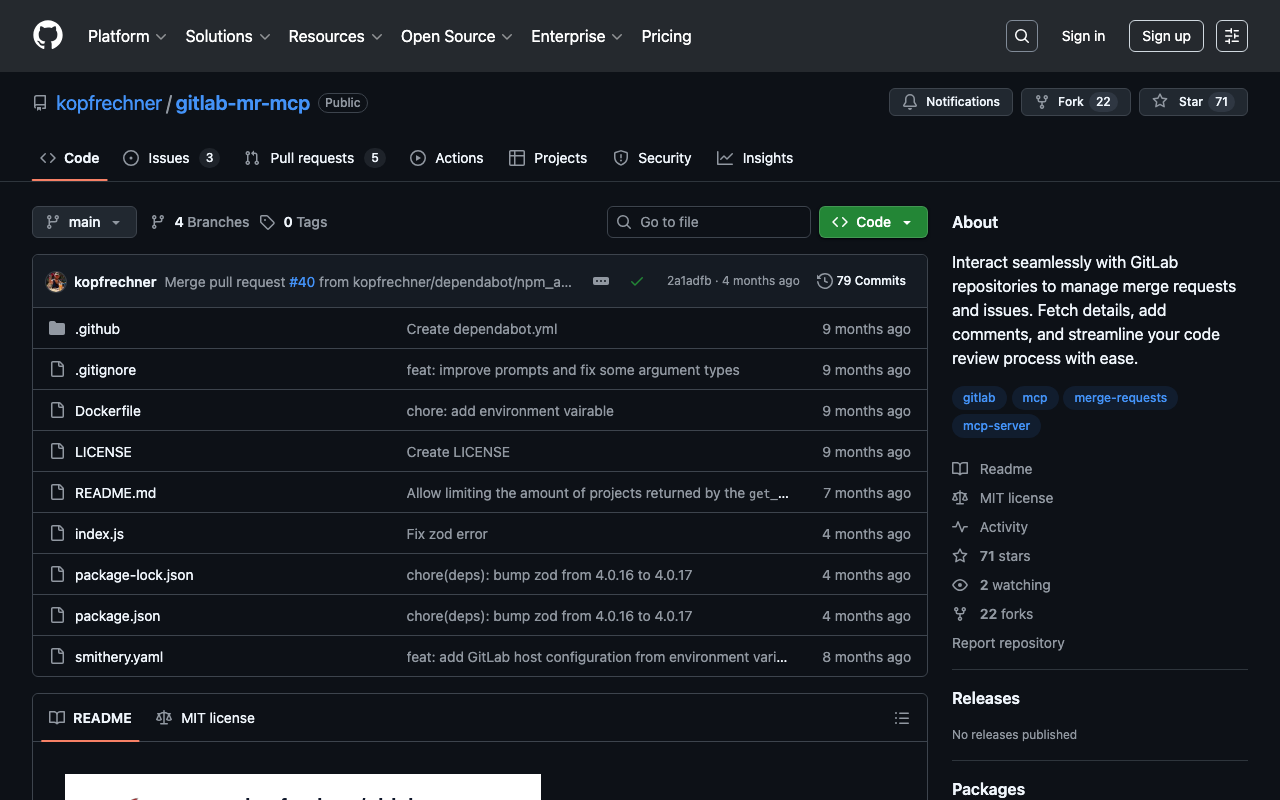1280x800 pixels.
Task: Switch to the Pull requests tab
Action: coord(312,158)
